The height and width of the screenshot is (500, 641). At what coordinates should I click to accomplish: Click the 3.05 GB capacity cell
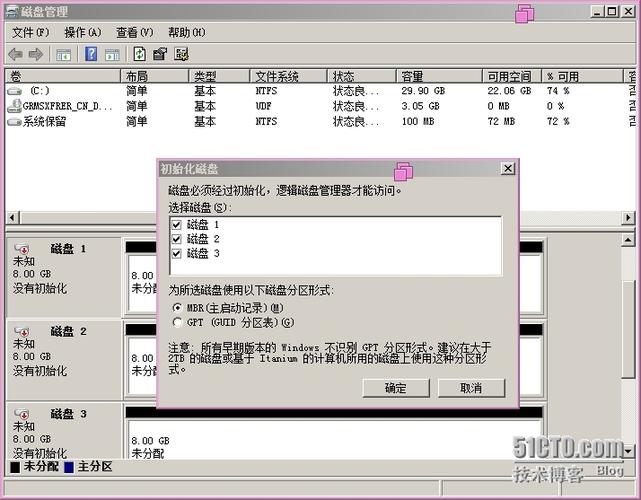tap(420, 106)
